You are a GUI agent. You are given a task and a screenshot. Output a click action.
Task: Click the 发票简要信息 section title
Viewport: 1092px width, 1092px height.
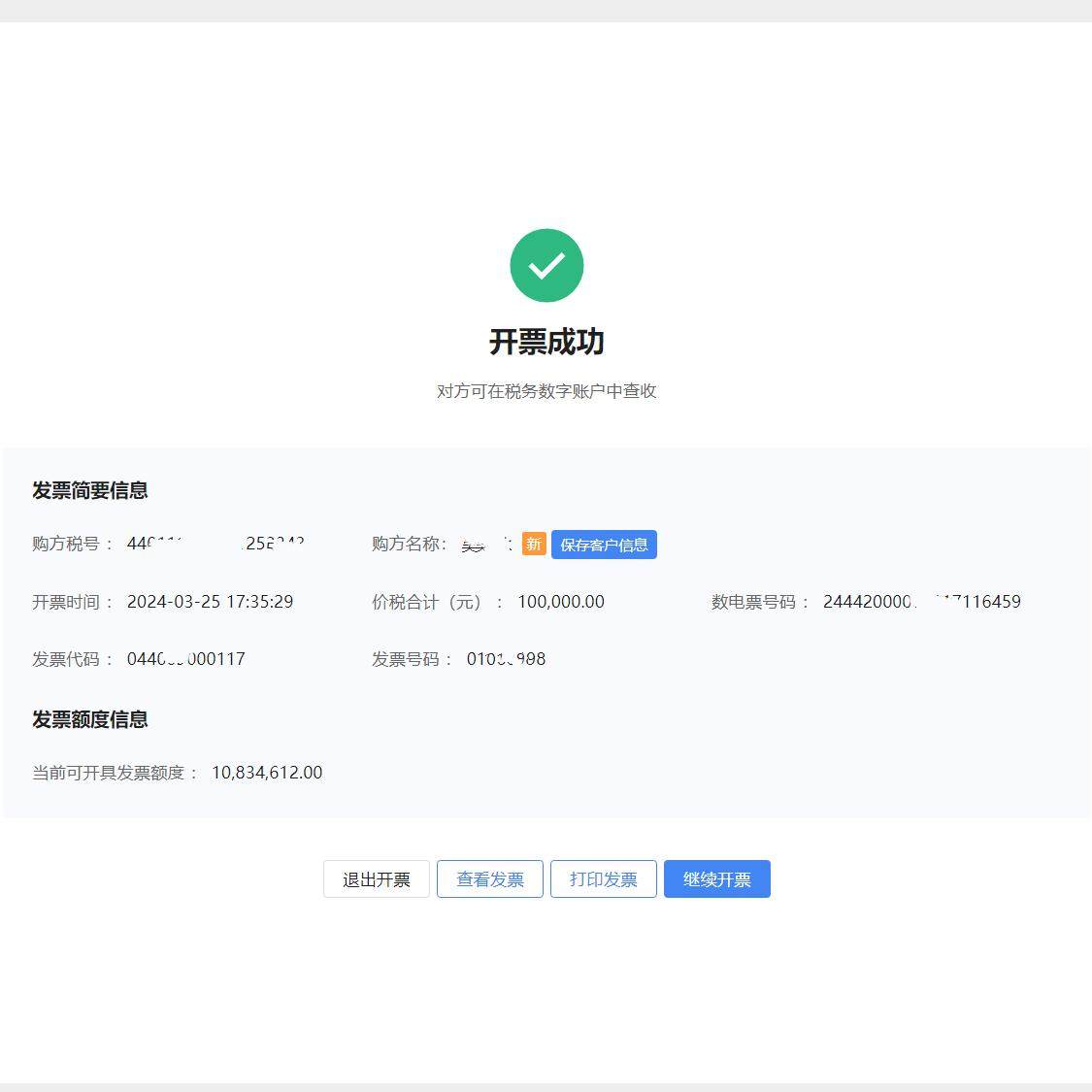point(88,490)
